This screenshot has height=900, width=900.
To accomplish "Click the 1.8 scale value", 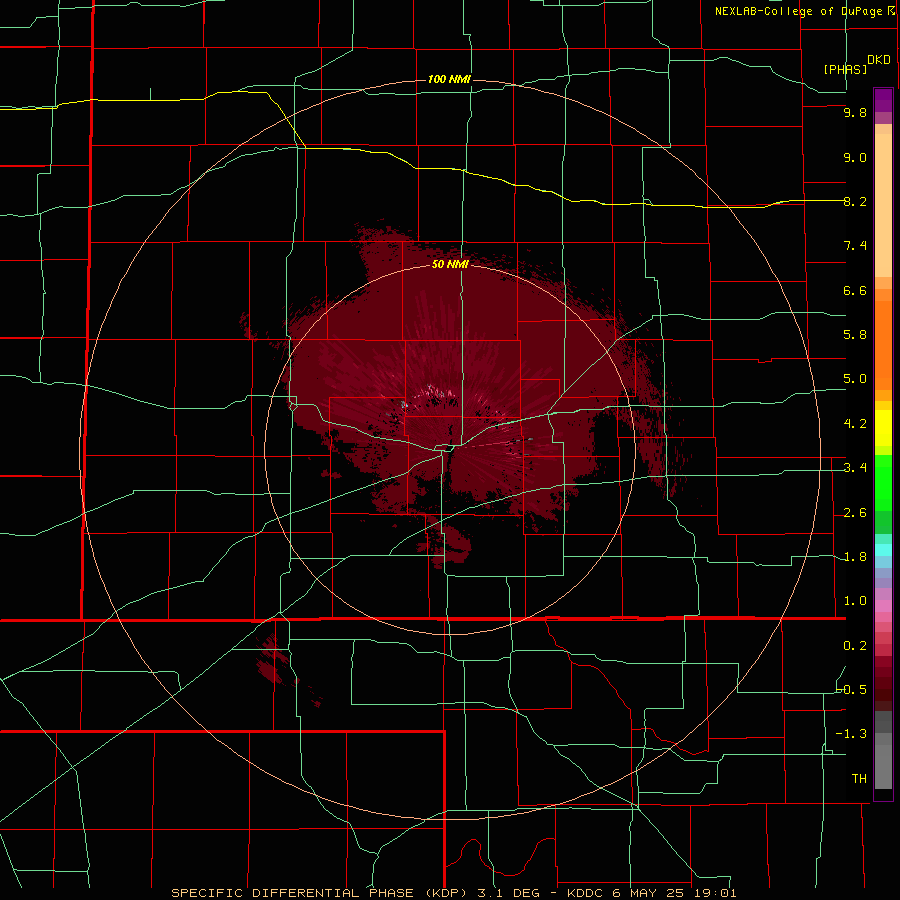I will (x=855, y=556).
